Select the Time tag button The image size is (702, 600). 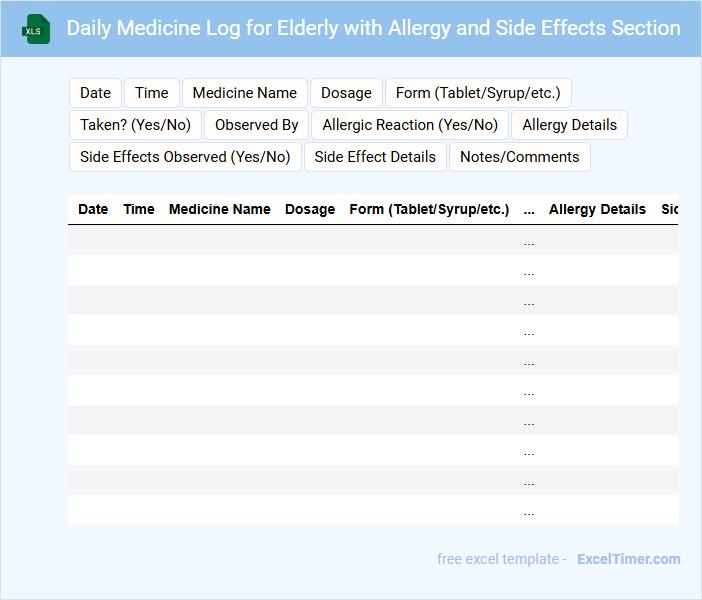click(152, 93)
